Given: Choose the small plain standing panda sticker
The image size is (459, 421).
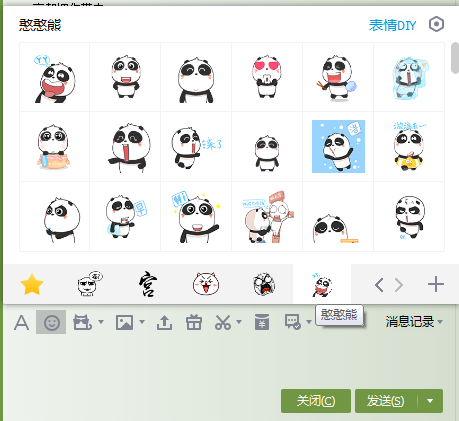Looking at the screenshot, I should point(267,147).
